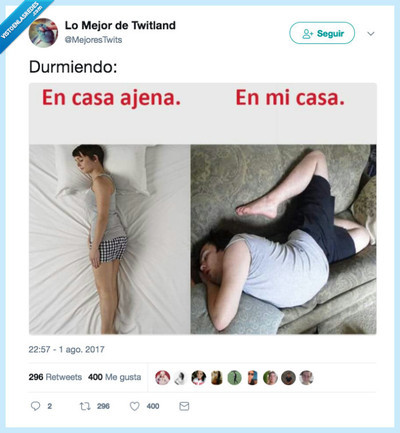The width and height of the screenshot is (400, 433).
Task: Open the direct message envelope icon
Action: click(x=184, y=406)
